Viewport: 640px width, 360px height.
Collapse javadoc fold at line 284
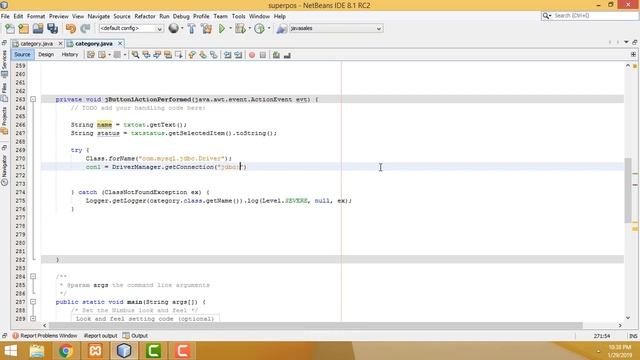click(33, 276)
